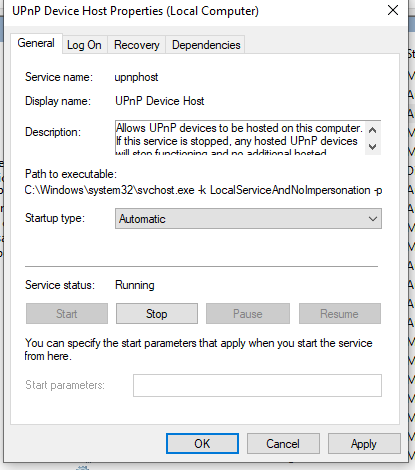This screenshot has width=415, height=470.
Task: Click the Stop service button
Action: click(x=157, y=314)
